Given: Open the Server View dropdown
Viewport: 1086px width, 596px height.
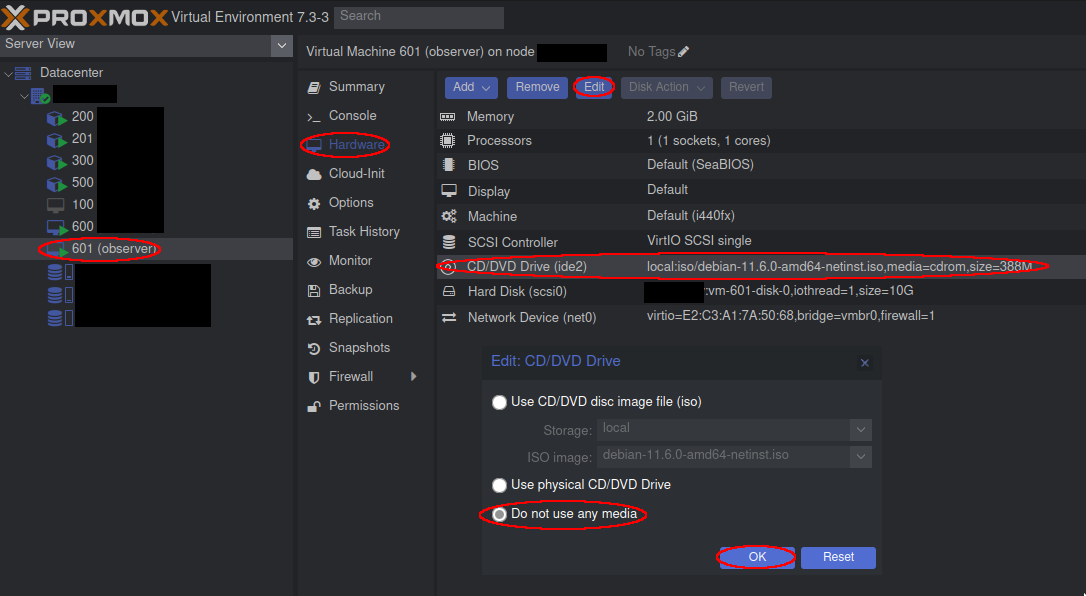Looking at the screenshot, I should click(281, 46).
